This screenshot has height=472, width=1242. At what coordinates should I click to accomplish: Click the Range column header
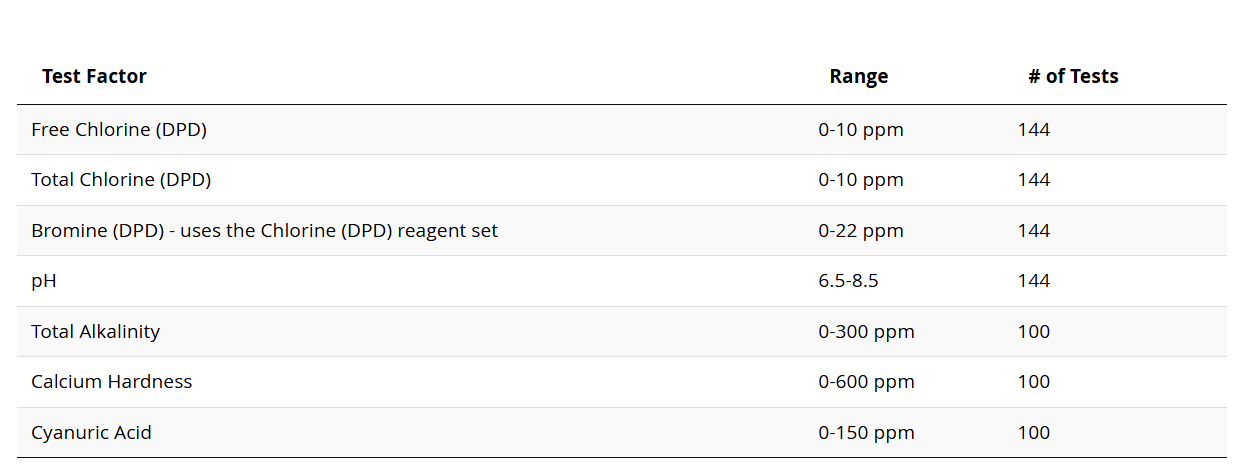coord(858,76)
